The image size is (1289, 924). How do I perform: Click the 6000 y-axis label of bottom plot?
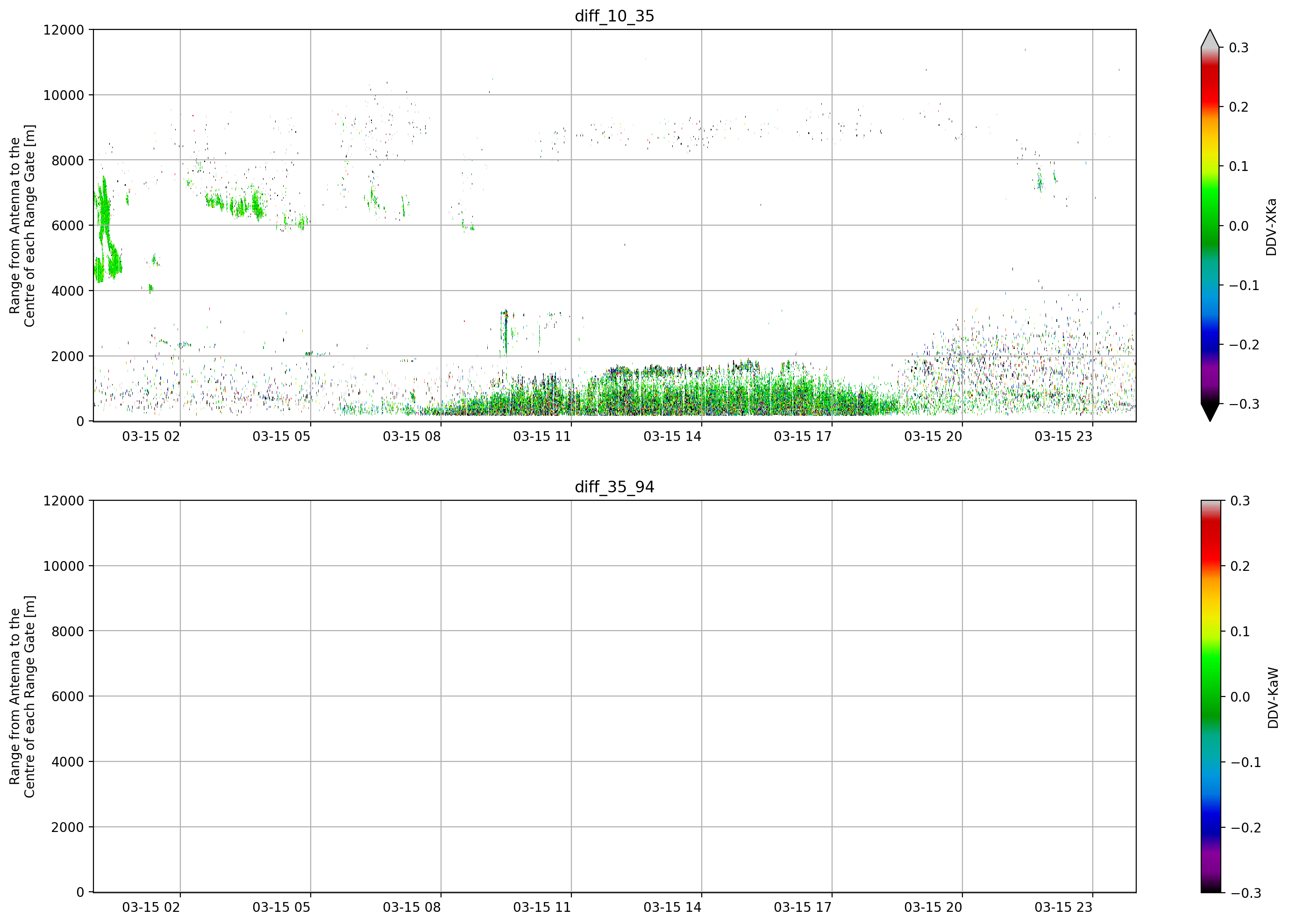[68, 696]
